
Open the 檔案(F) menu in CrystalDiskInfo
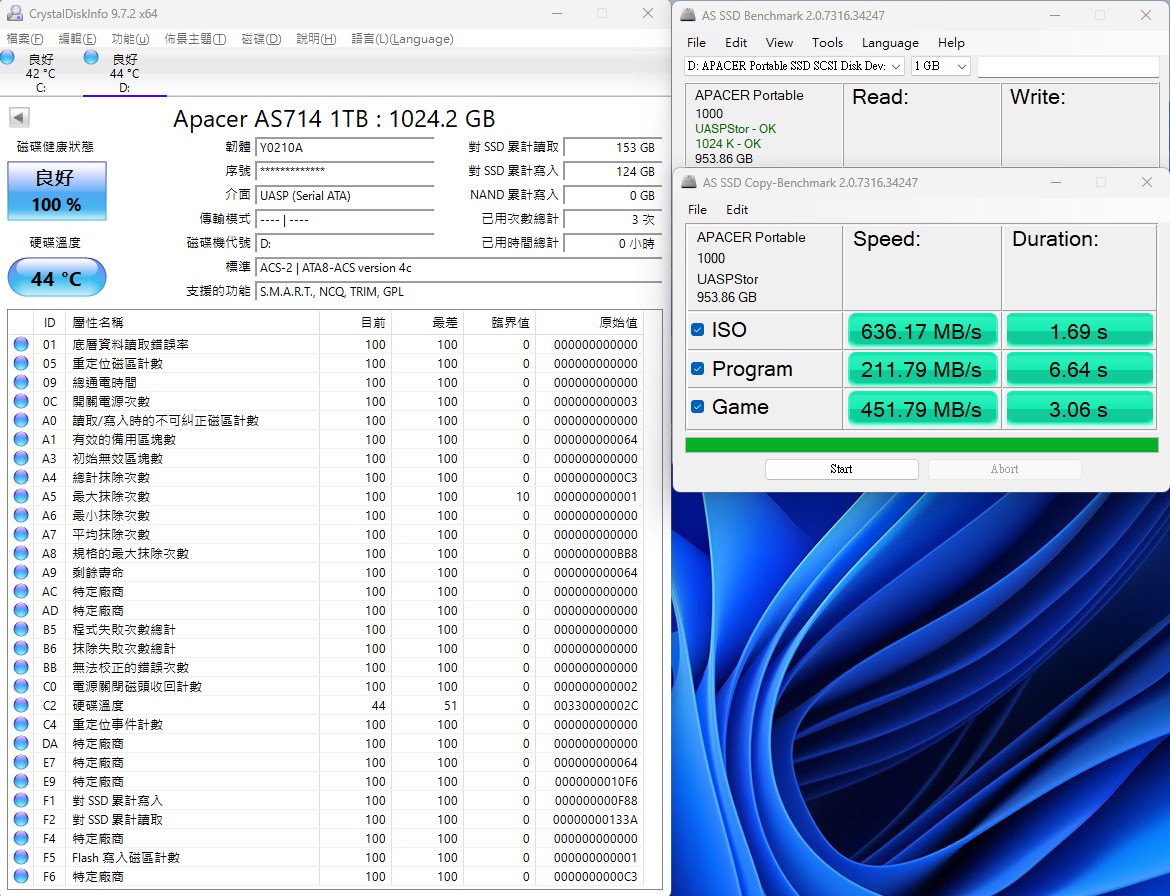tap(25, 39)
